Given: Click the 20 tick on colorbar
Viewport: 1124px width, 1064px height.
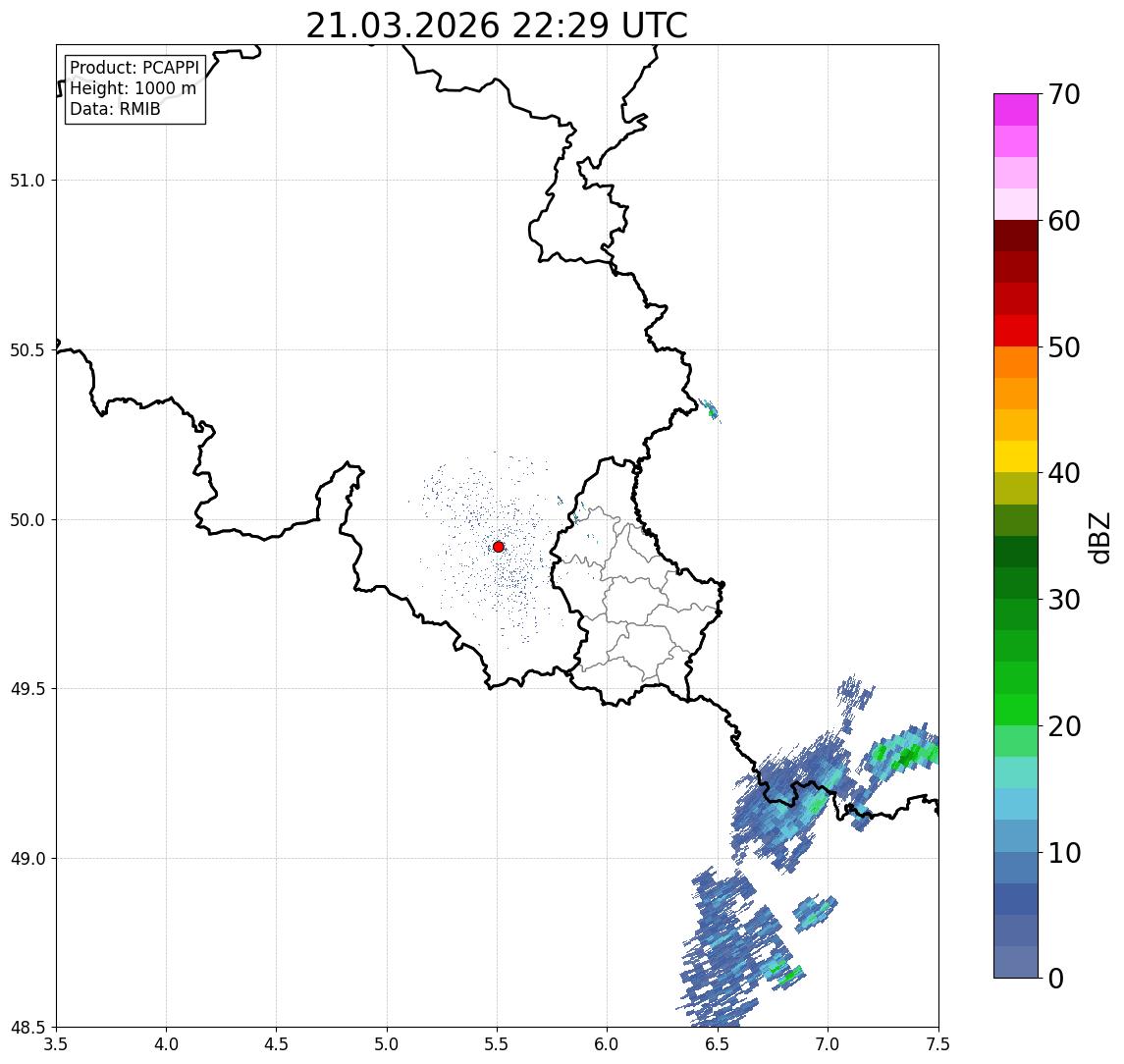Looking at the screenshot, I should click(1064, 726).
